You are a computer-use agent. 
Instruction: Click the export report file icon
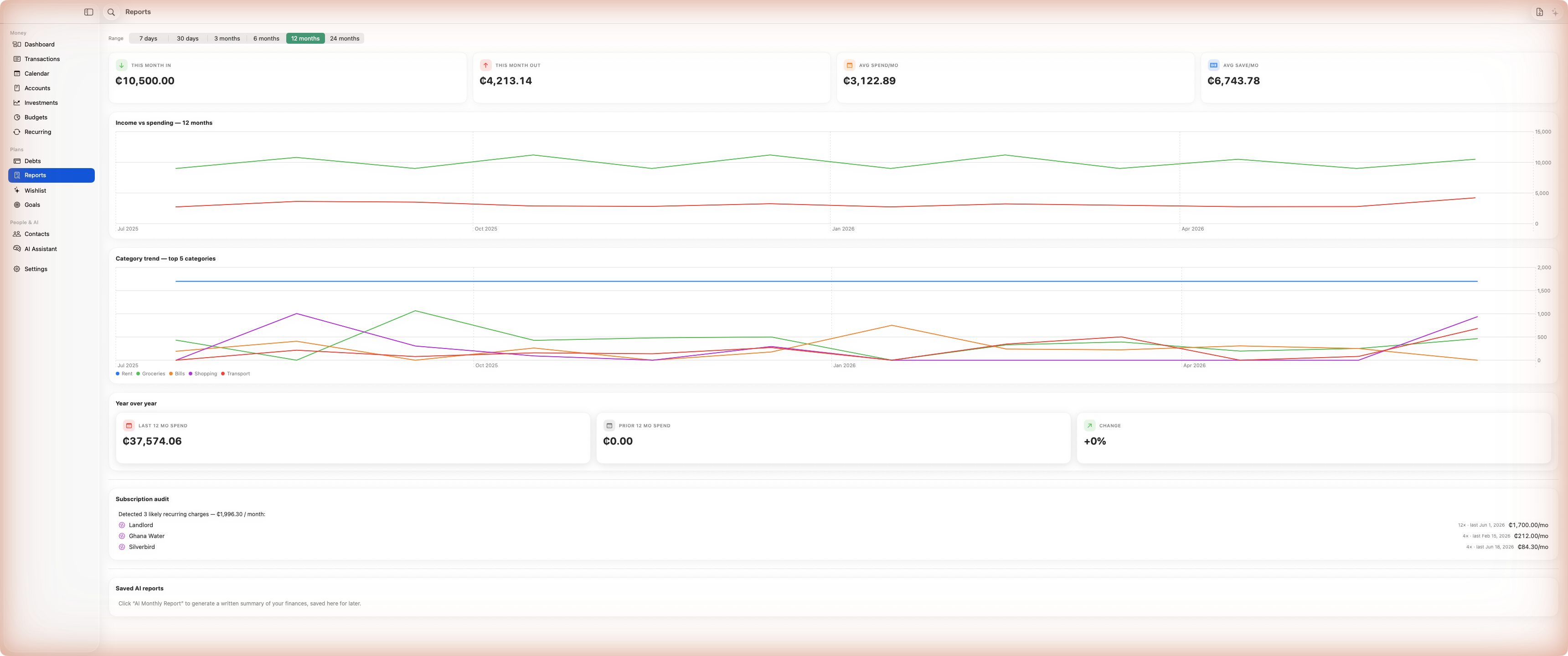tap(1539, 12)
